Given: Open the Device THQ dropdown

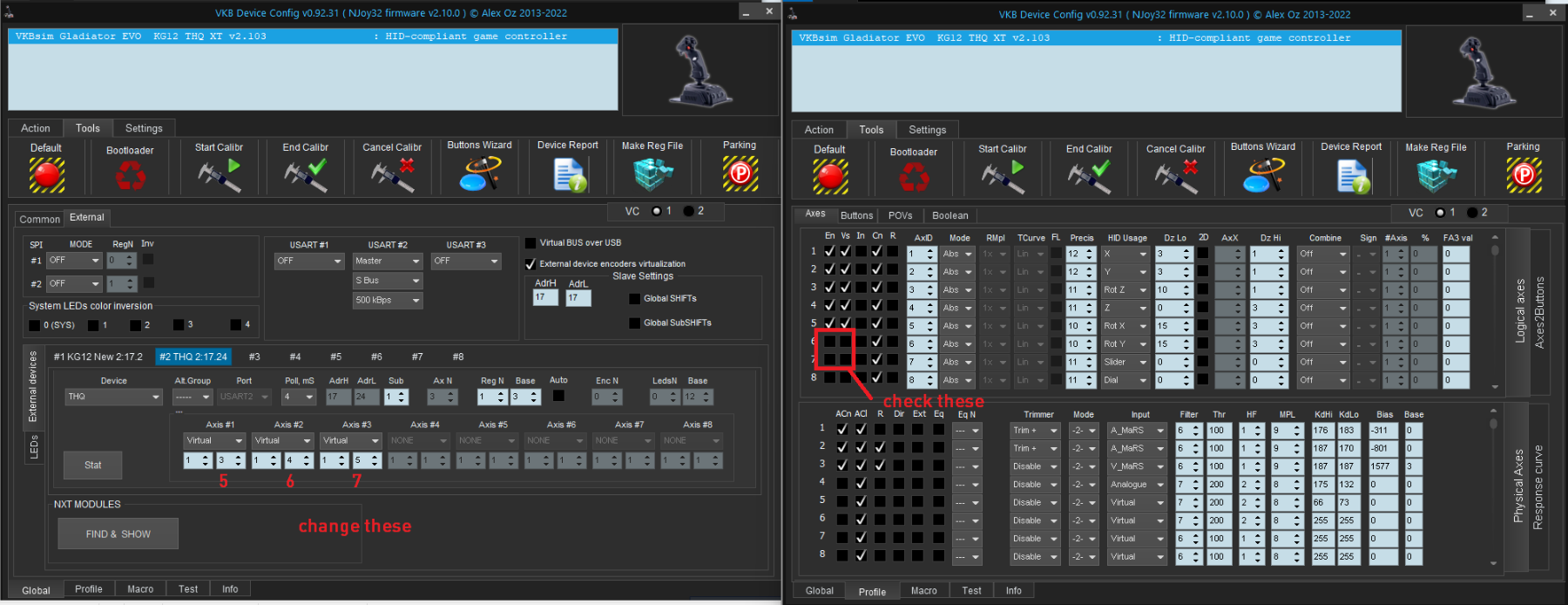Looking at the screenshot, I should [x=114, y=397].
